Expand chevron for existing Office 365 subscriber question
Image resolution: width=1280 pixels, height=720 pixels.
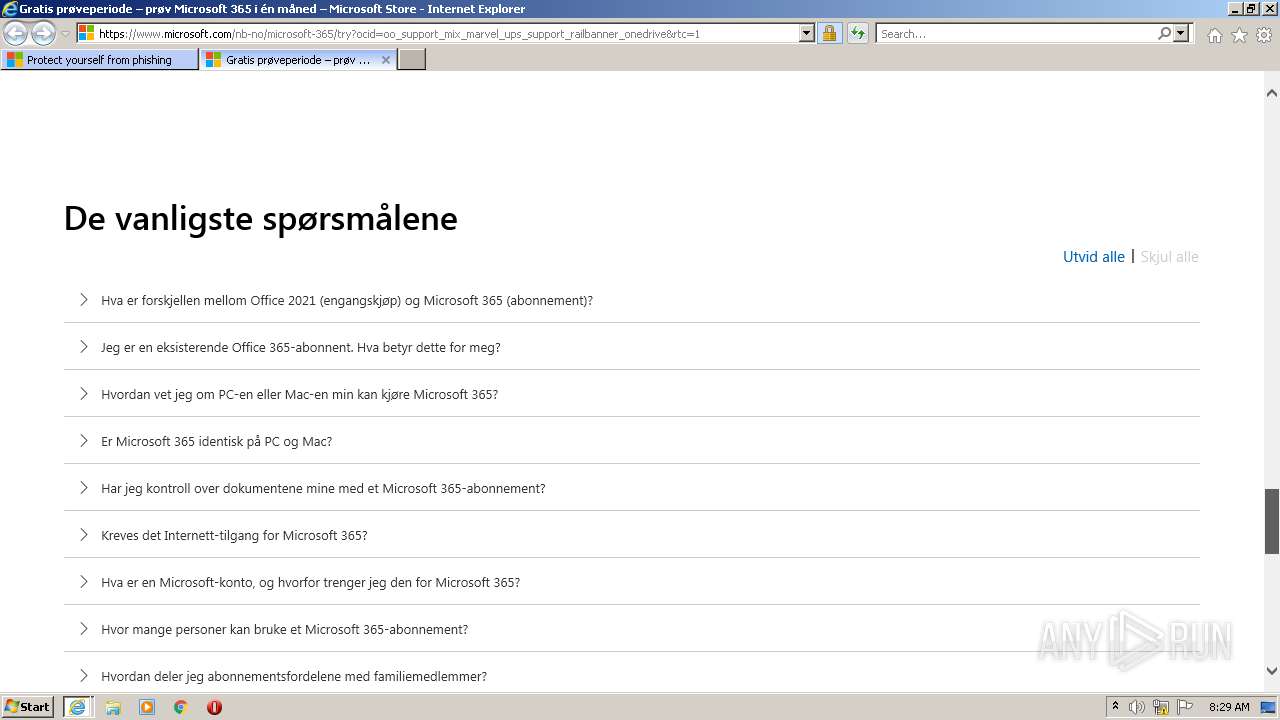click(x=84, y=347)
